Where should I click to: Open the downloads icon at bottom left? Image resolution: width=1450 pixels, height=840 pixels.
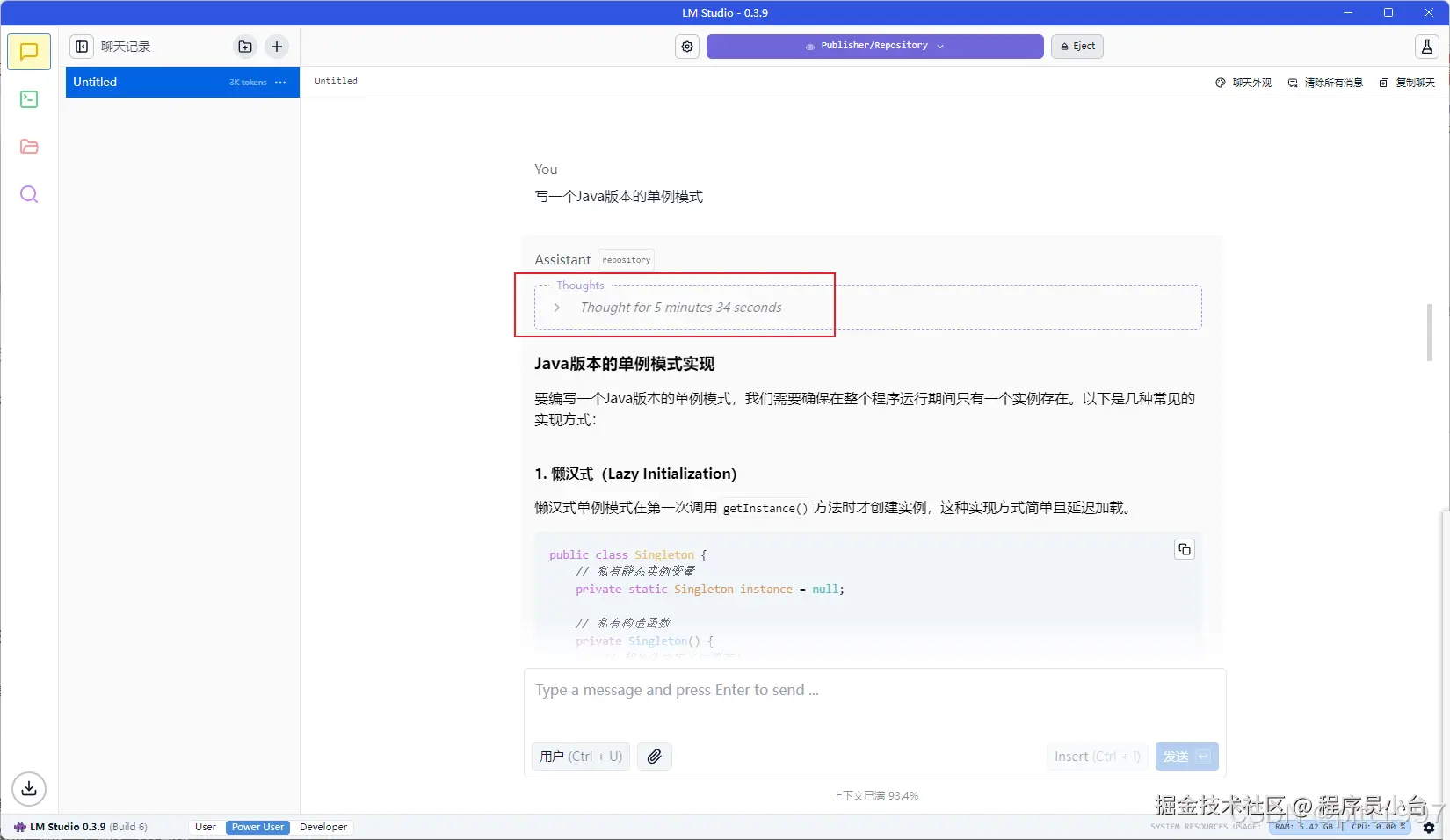tap(29, 788)
